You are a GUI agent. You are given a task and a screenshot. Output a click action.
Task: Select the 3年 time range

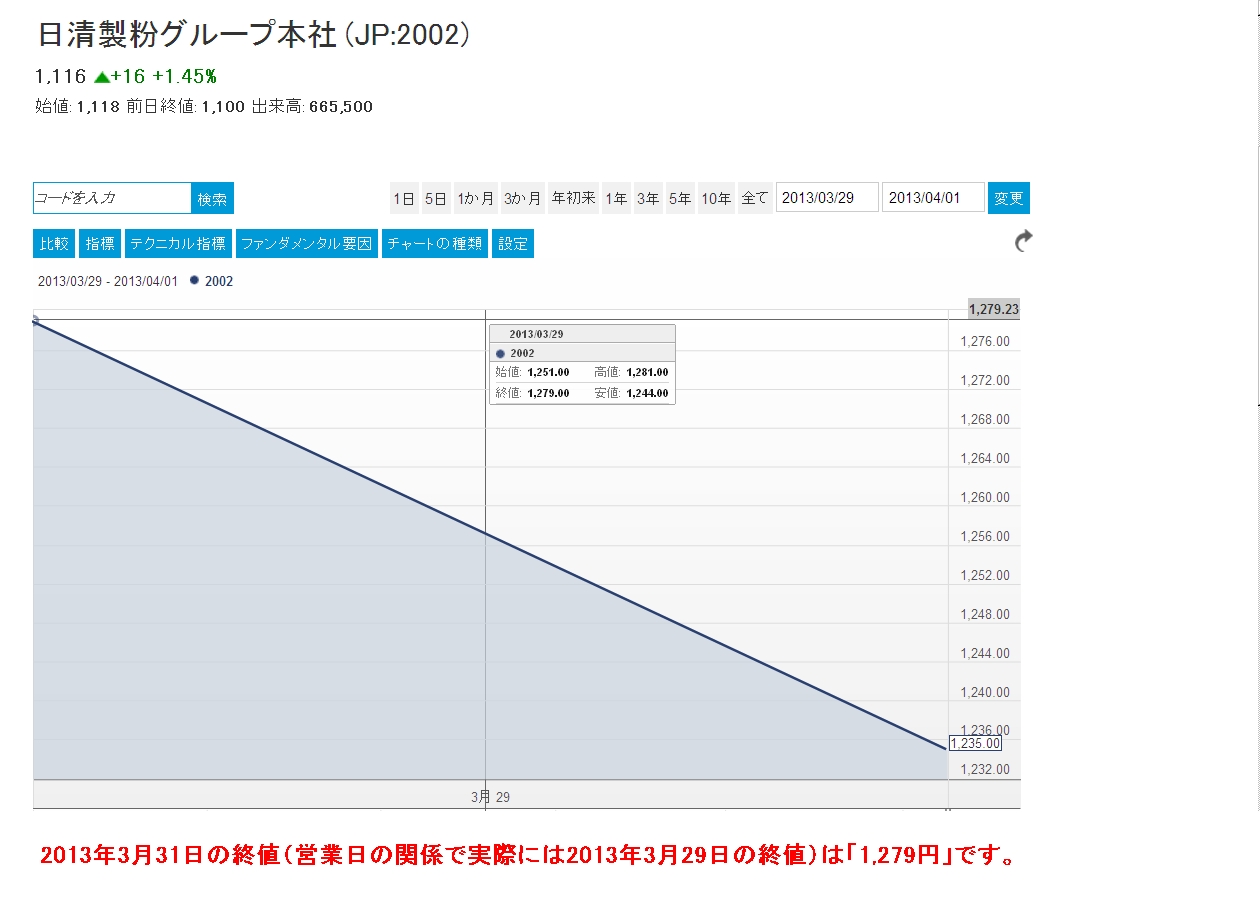648,198
